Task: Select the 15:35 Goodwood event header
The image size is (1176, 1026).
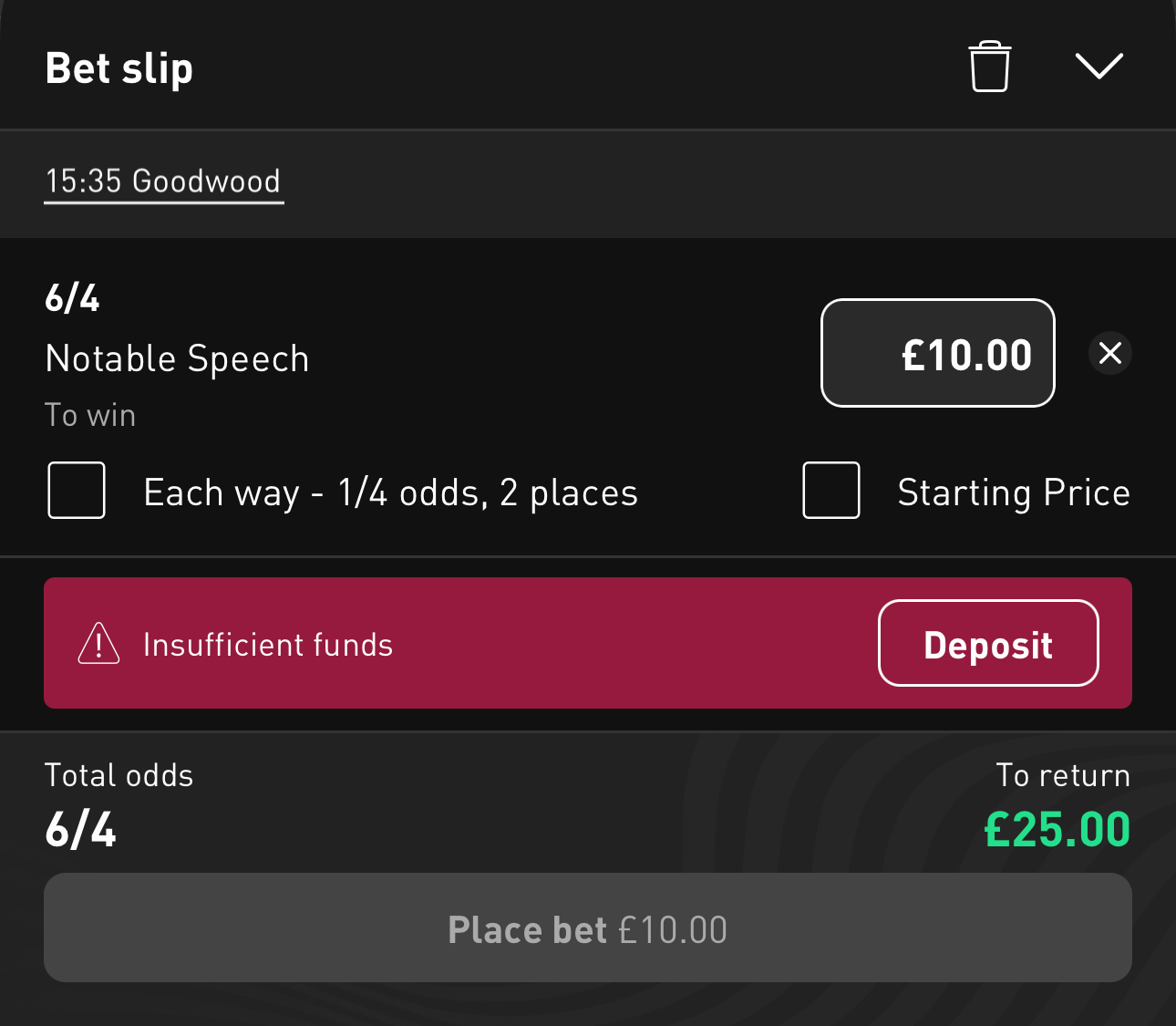Action: (163, 181)
